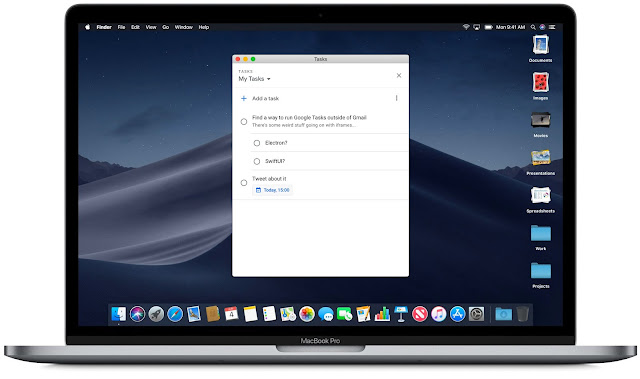The width and height of the screenshot is (640, 379).
Task: Open Notification Center list icon
Action: pos(552,27)
